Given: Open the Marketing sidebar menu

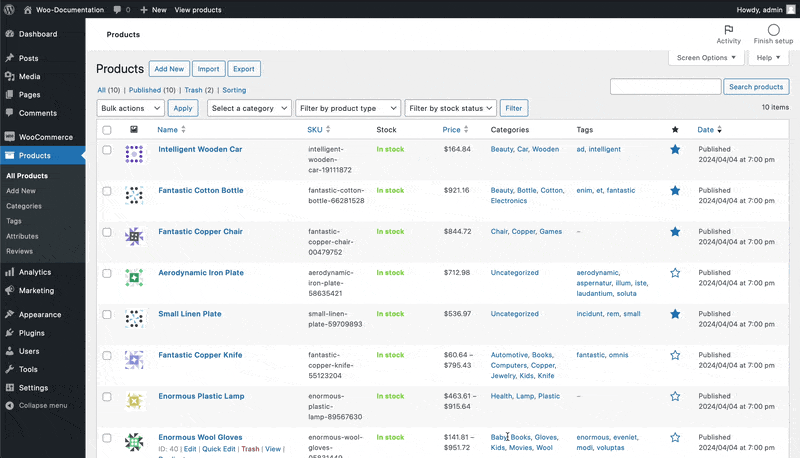Looking at the screenshot, I should tap(43, 290).
